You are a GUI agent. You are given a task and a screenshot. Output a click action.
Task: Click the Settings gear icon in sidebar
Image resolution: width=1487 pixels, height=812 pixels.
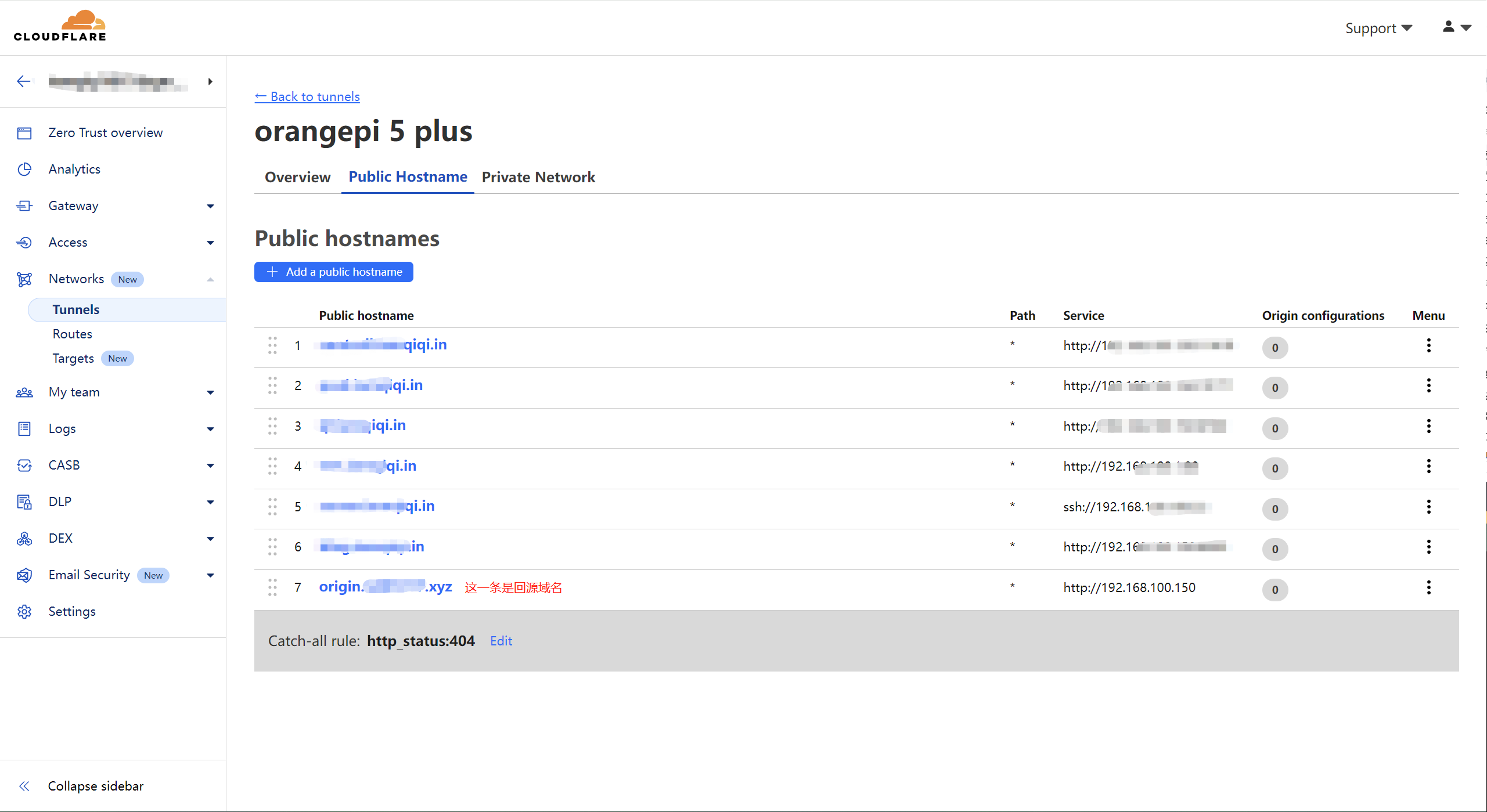[24, 611]
